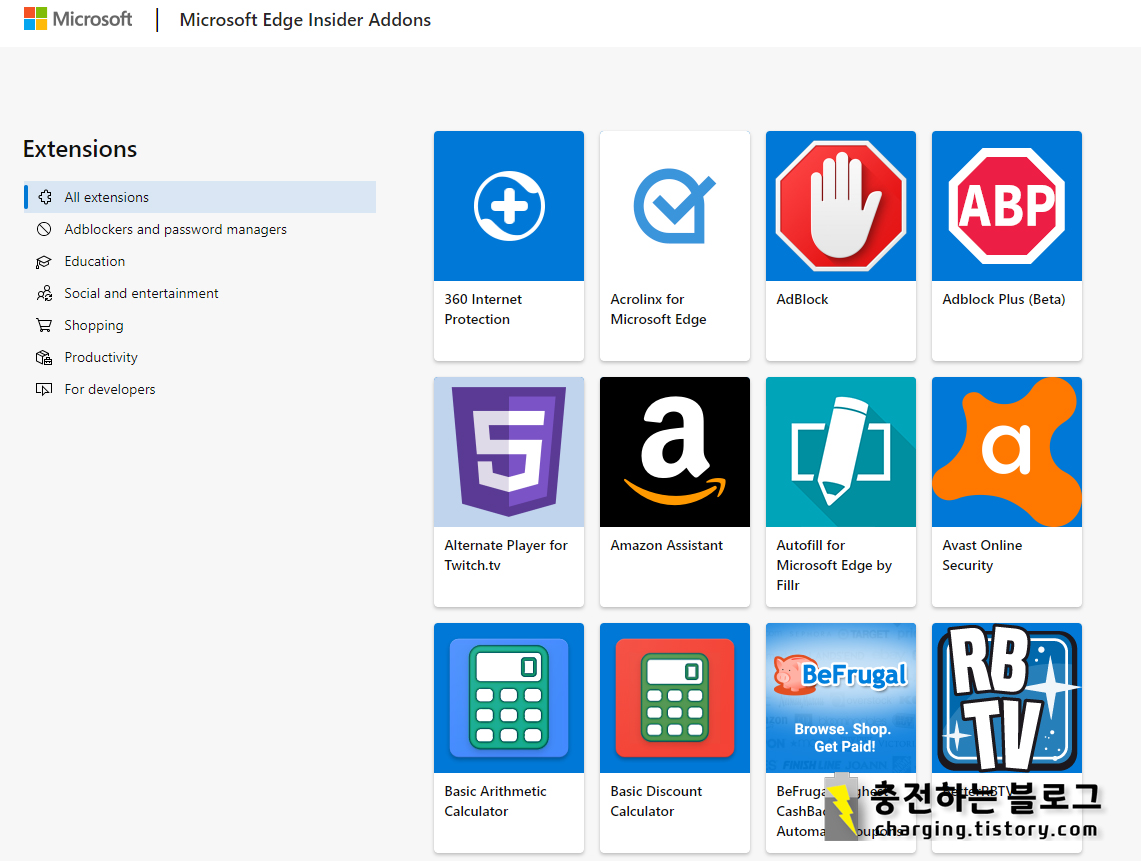Open the Avast Online Security orange icon
Screen dimensions: 1141x861
coord(1006,452)
